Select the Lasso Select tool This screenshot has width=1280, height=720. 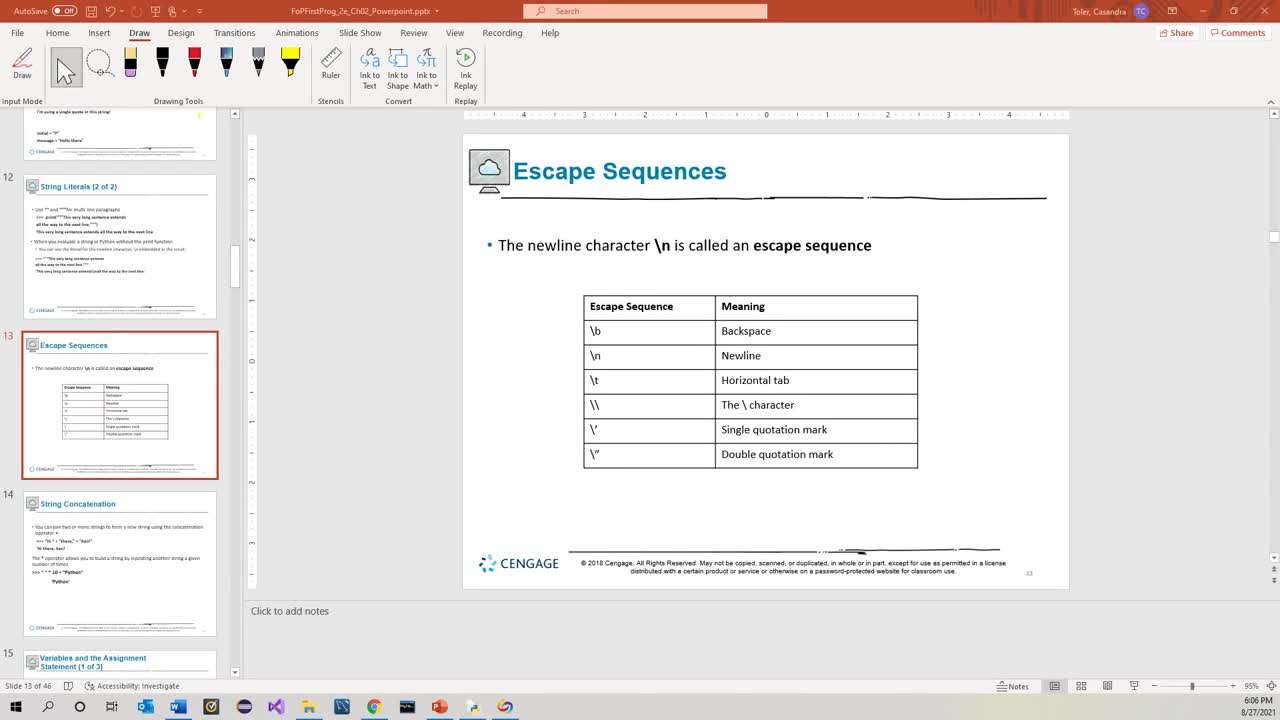99,66
